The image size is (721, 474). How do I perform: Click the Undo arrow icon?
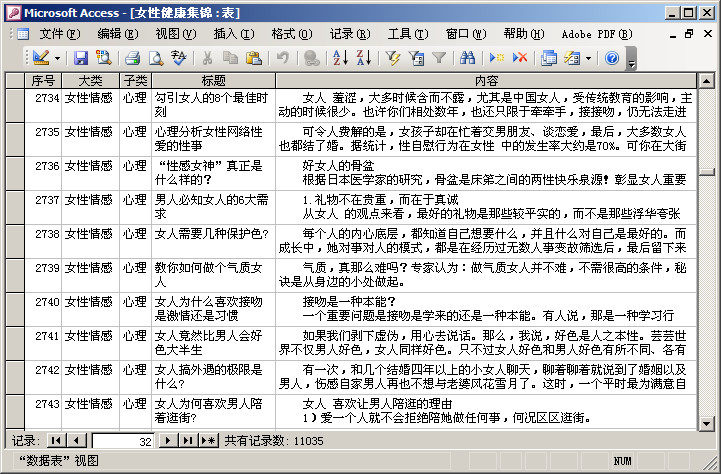click(282, 58)
